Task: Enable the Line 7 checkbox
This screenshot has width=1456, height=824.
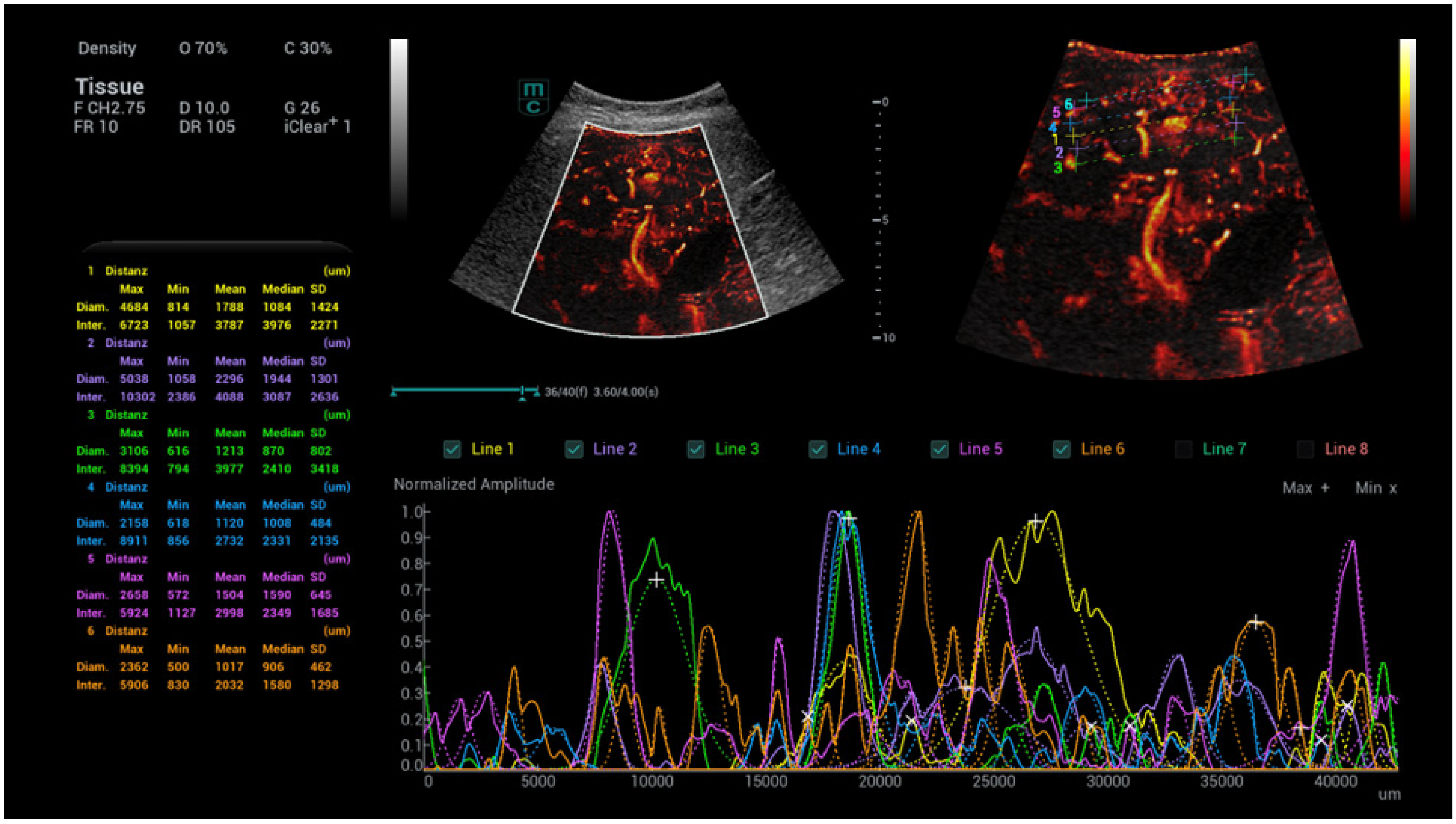Action: coord(1183,450)
